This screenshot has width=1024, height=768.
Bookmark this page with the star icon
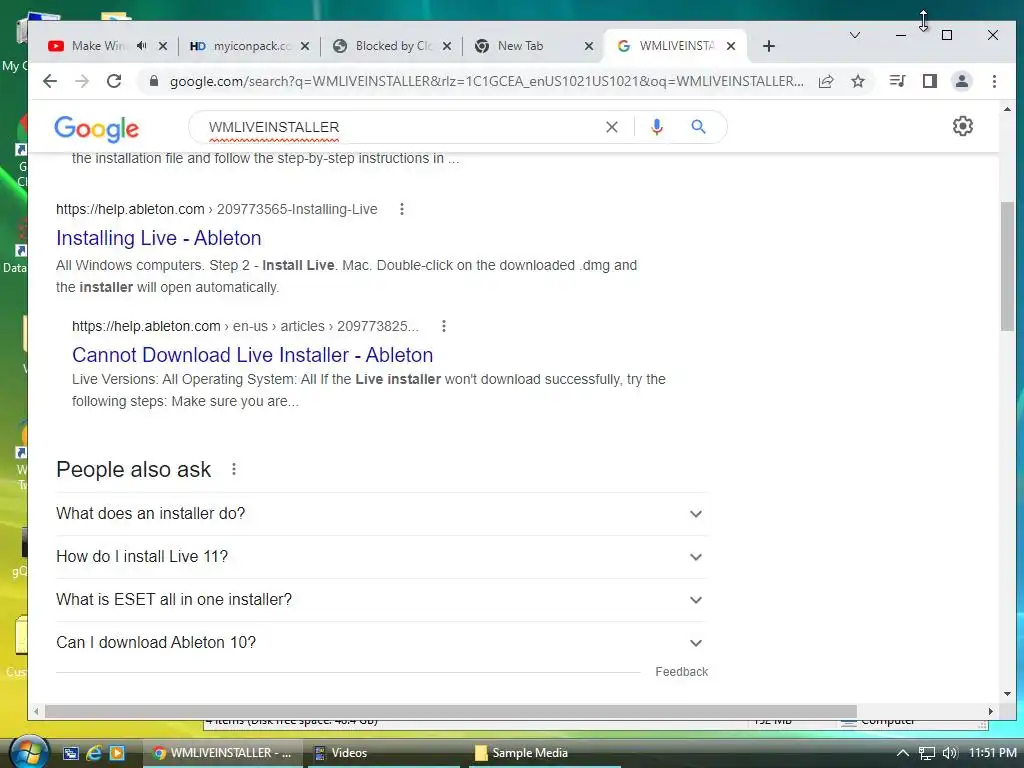(858, 81)
